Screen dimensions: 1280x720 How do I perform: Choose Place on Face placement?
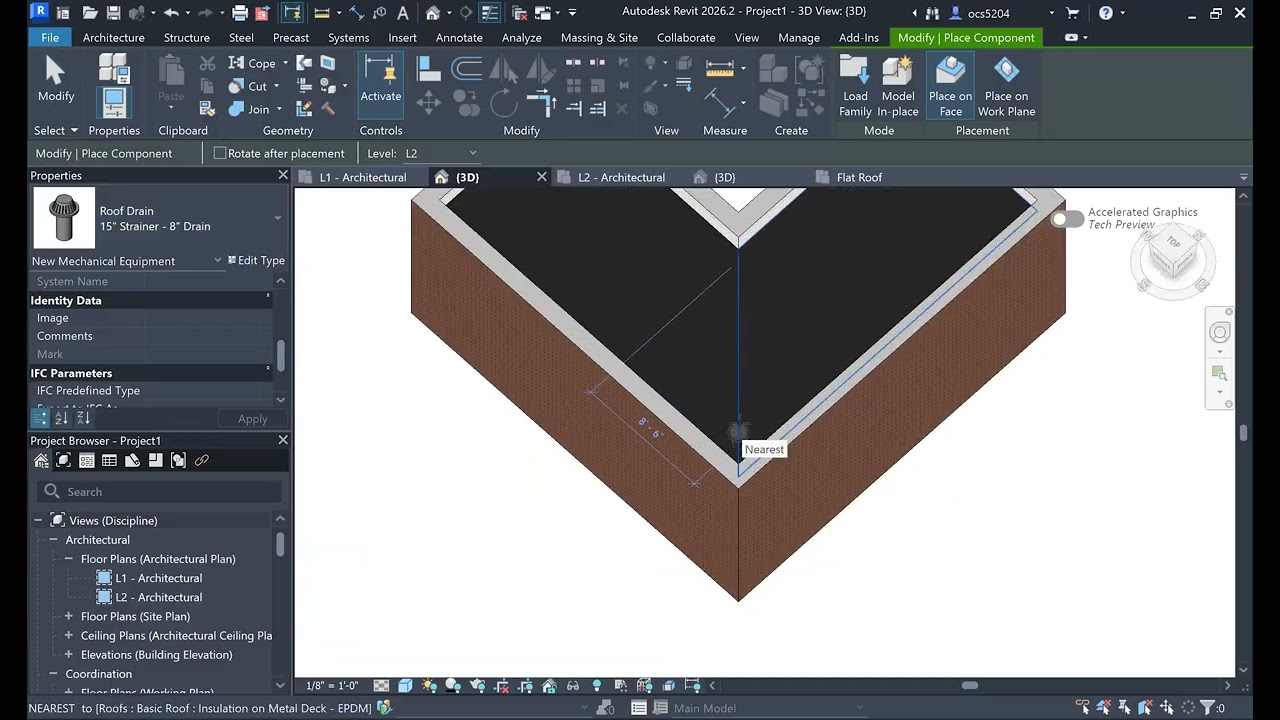coord(950,86)
